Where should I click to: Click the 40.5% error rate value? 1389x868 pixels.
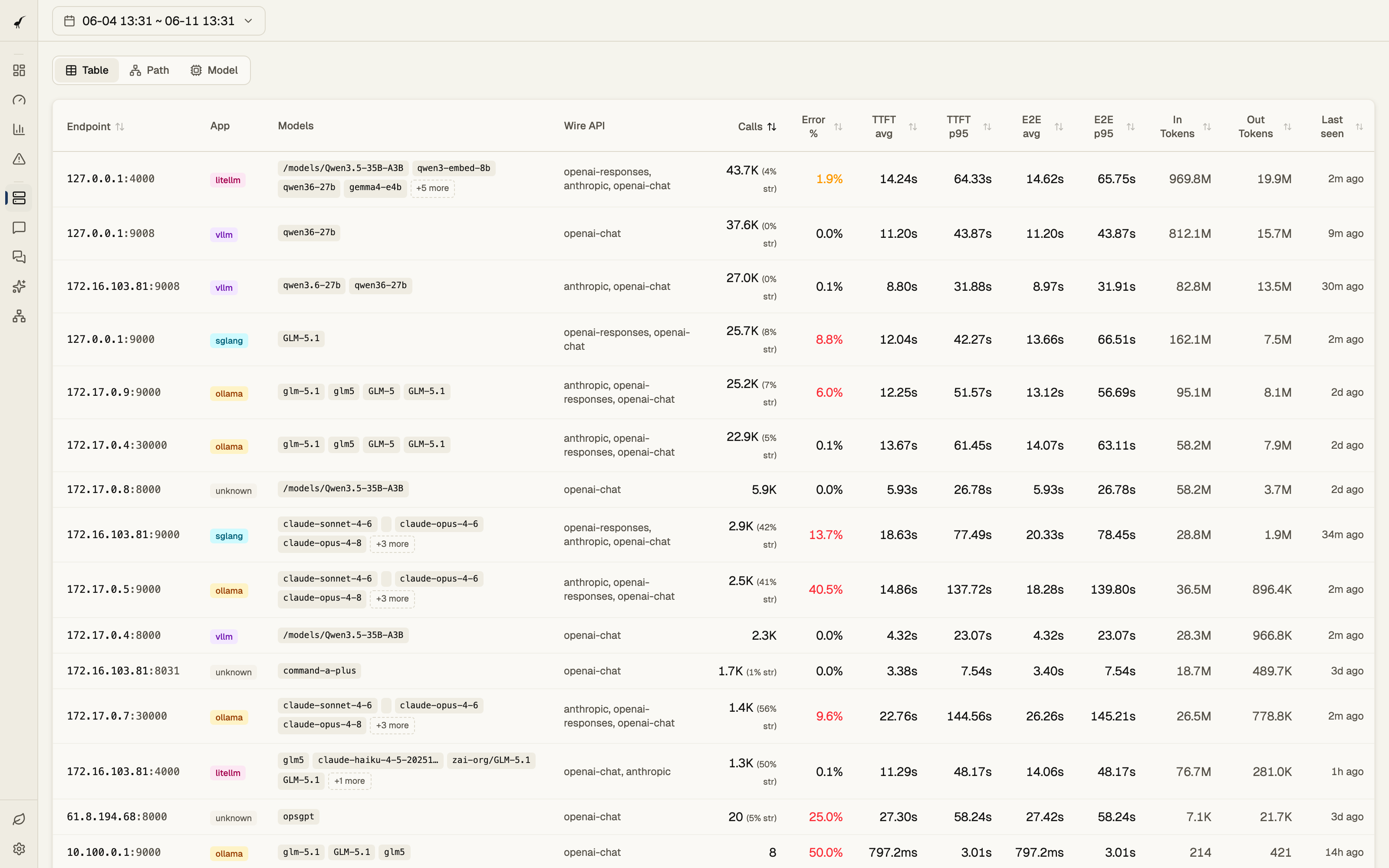[825, 589]
